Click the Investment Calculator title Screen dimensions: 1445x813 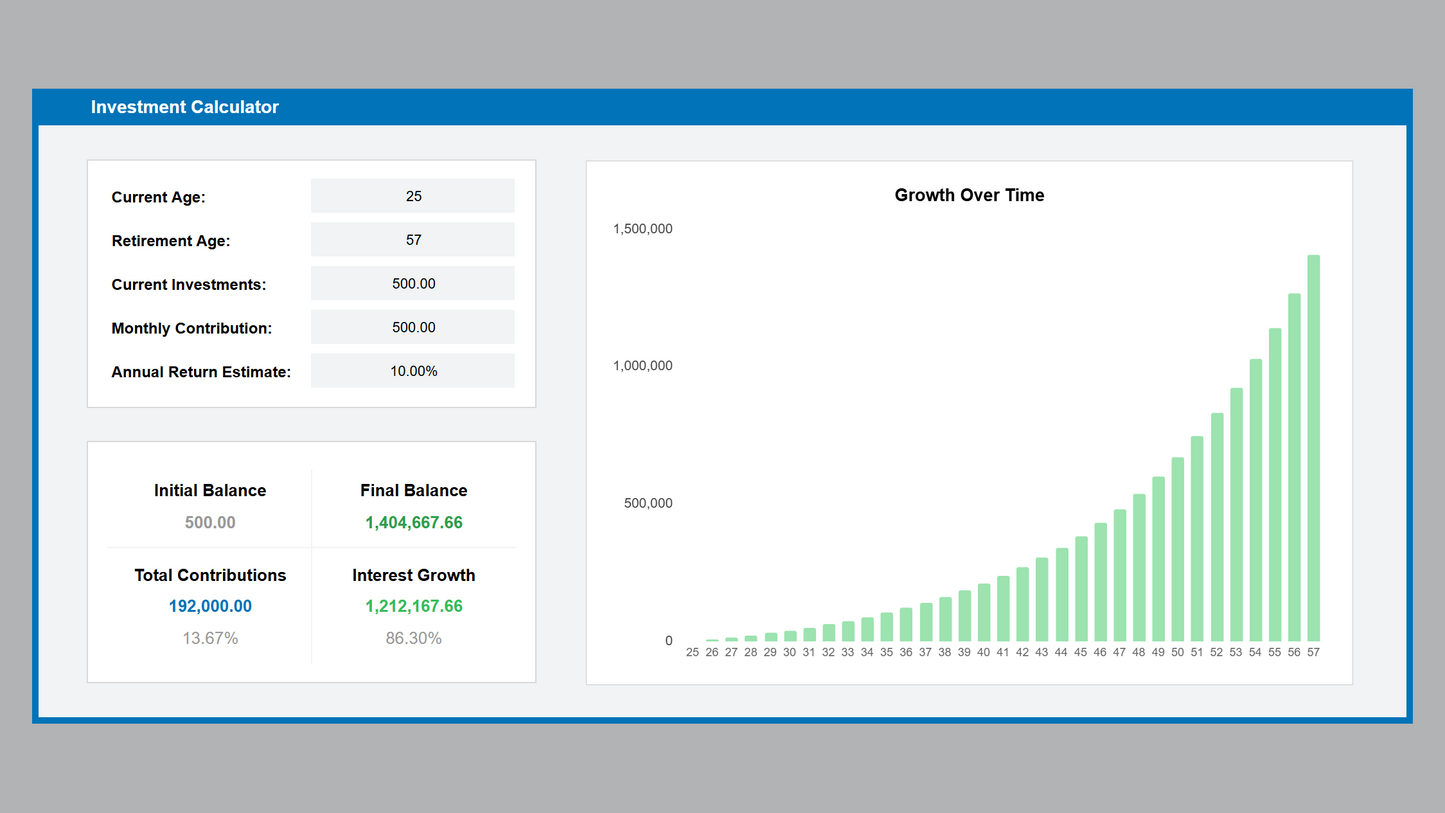point(185,107)
